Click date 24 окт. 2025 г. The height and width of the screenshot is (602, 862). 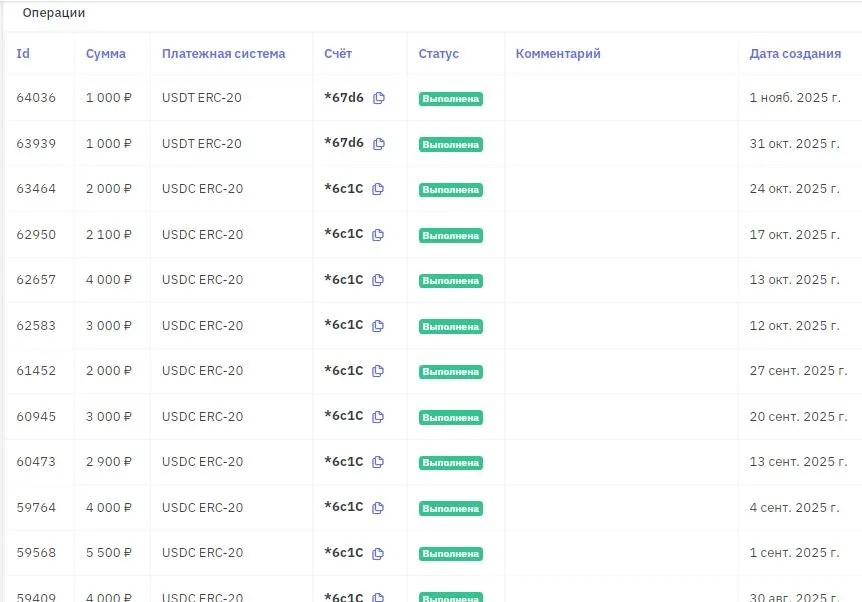(794, 189)
